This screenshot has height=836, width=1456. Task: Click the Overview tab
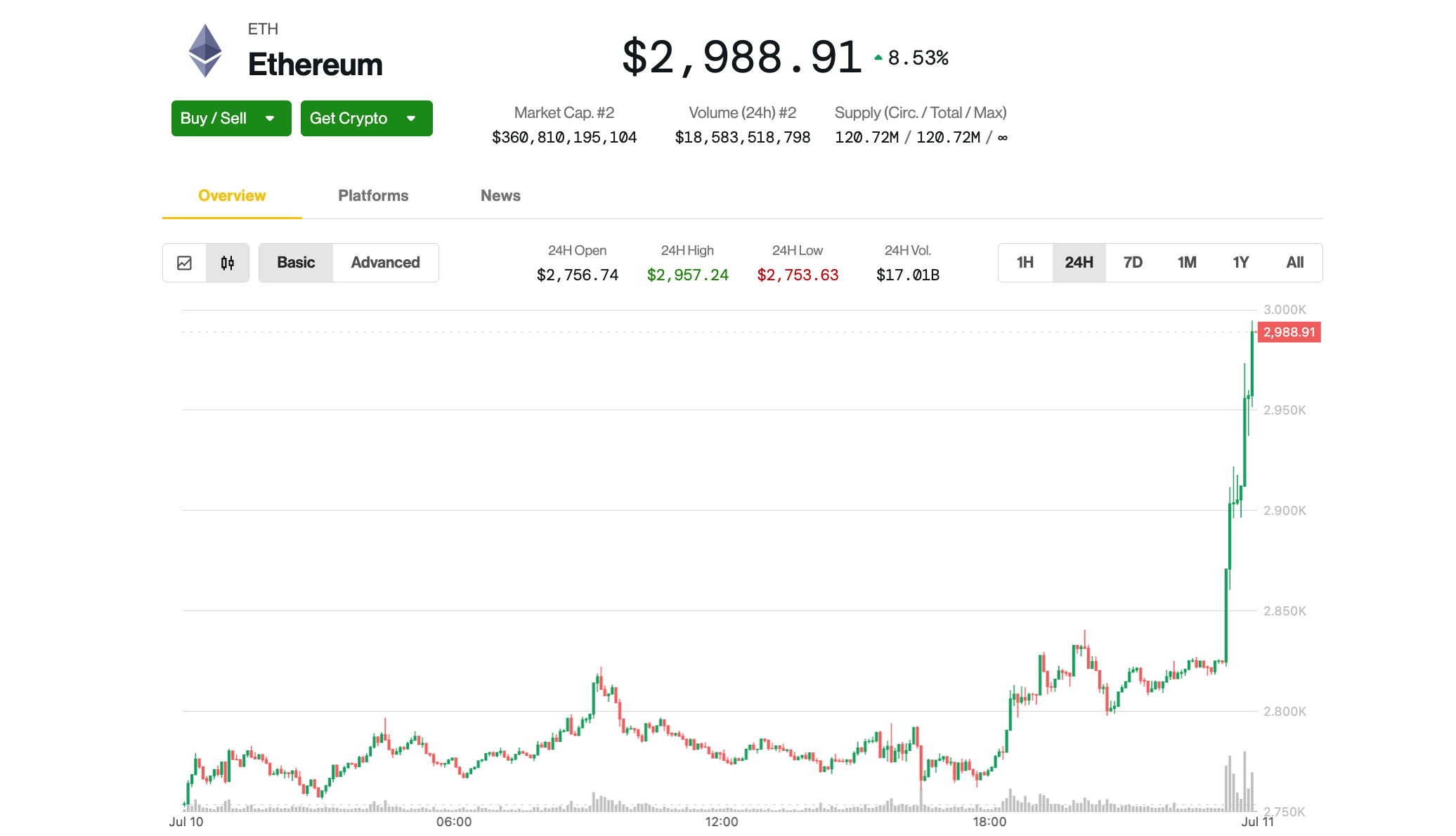pos(231,195)
